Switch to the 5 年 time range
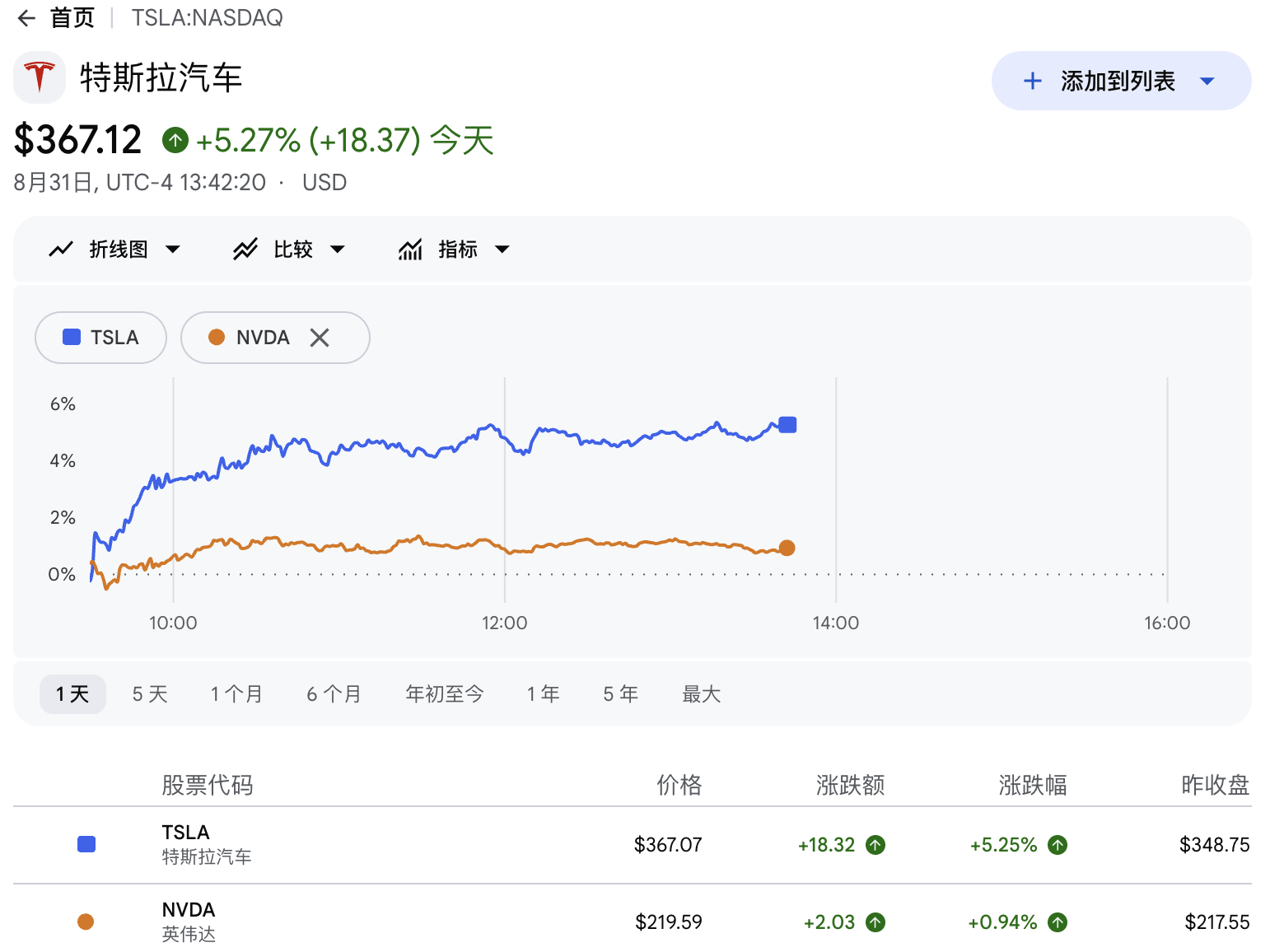This screenshot has height=952, width=1270. point(621,694)
